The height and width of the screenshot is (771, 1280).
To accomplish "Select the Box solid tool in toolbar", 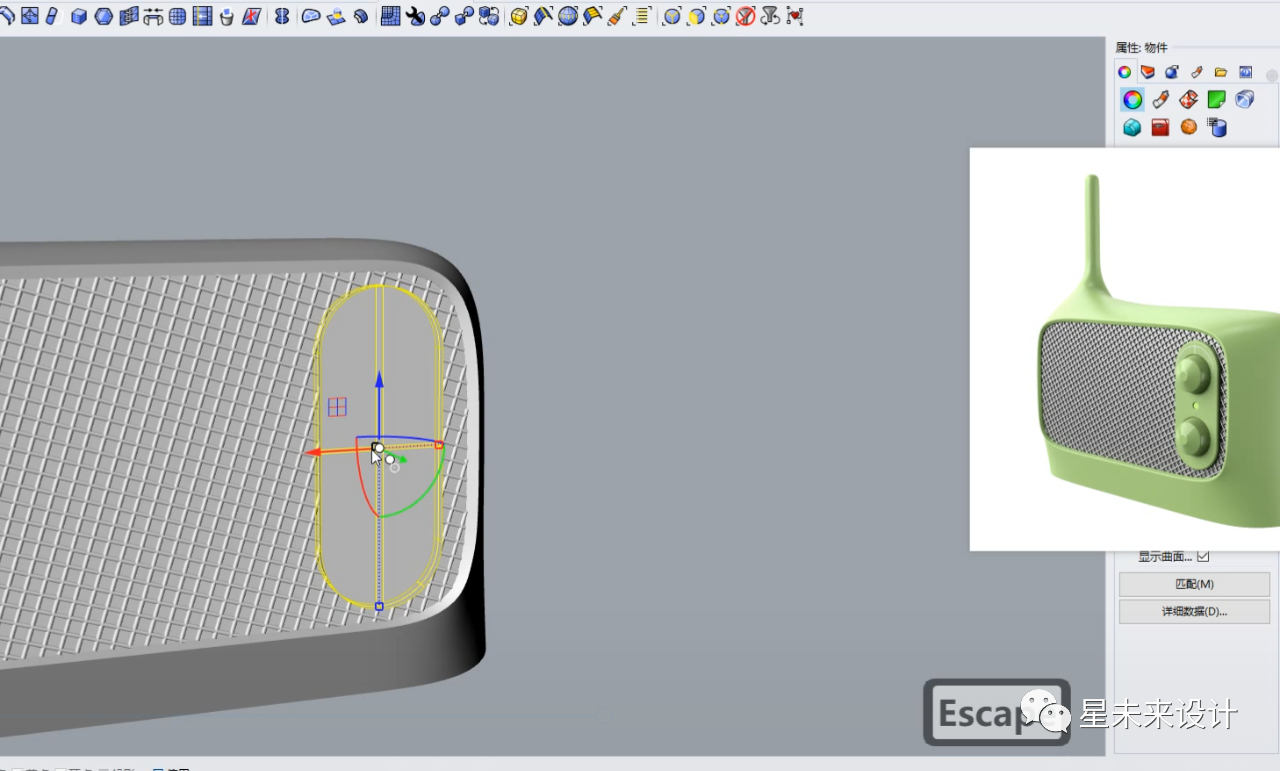I will click(79, 16).
